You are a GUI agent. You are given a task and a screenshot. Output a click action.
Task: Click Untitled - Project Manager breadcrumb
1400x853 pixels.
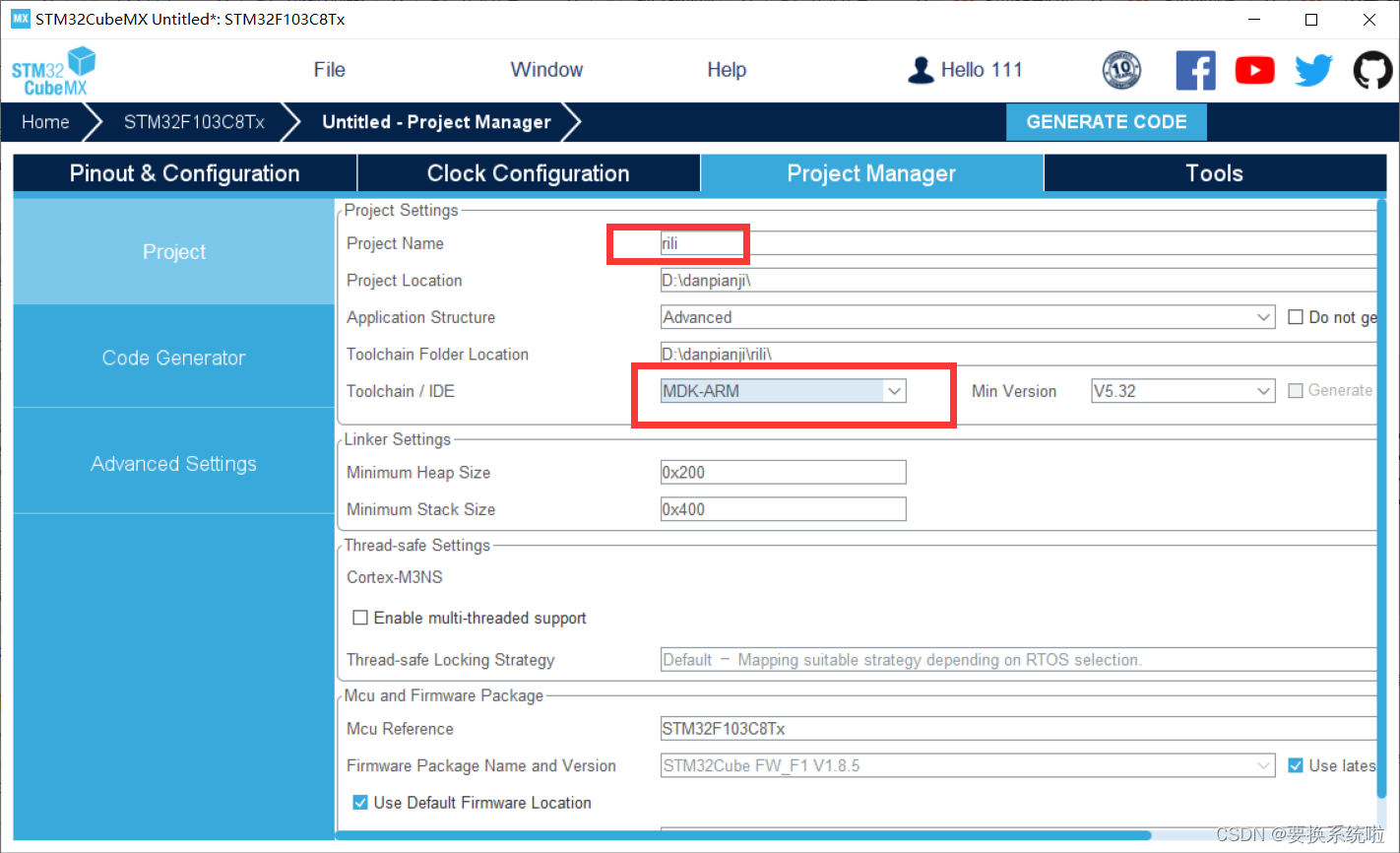[x=436, y=122]
